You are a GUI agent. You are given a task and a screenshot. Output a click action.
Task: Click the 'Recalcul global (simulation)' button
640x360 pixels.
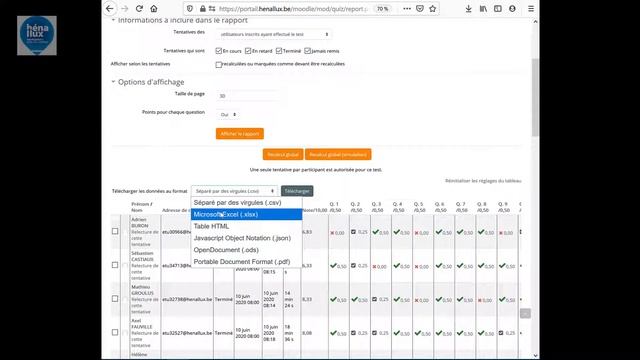click(x=338, y=155)
